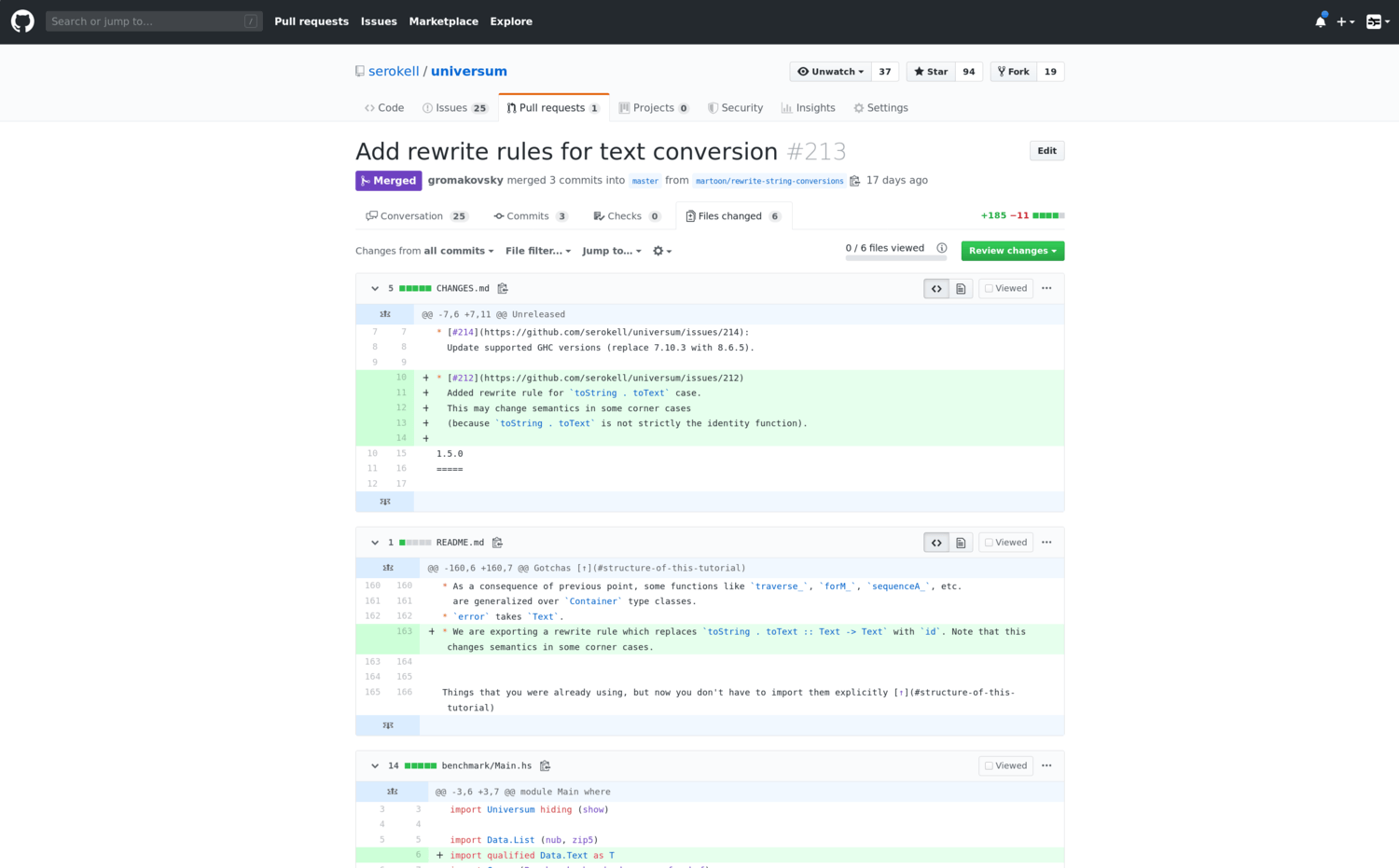Screen dimensions: 1399x868
Task: Open the repository Issues tab
Action: 455,108
